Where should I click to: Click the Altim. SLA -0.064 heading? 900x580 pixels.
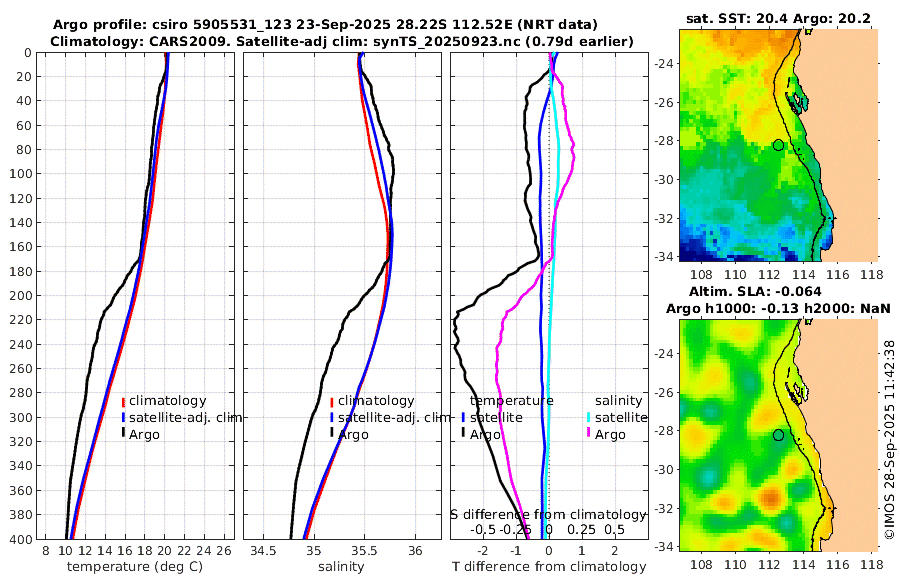click(x=755, y=292)
